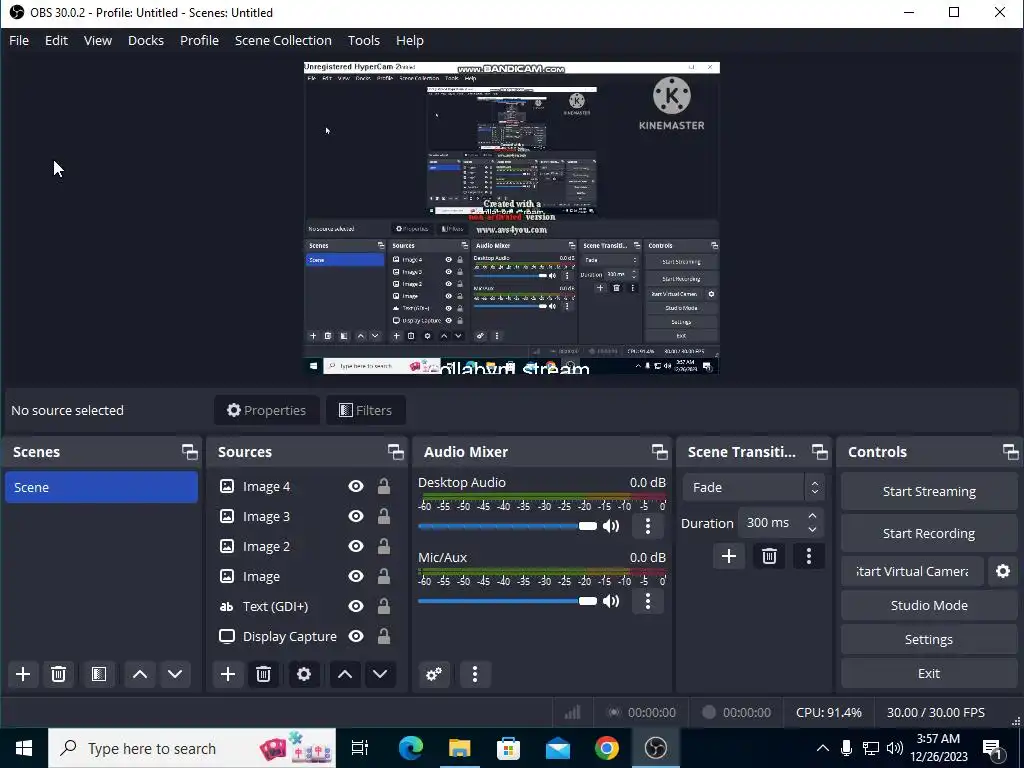Select the Image source row

pos(306,577)
